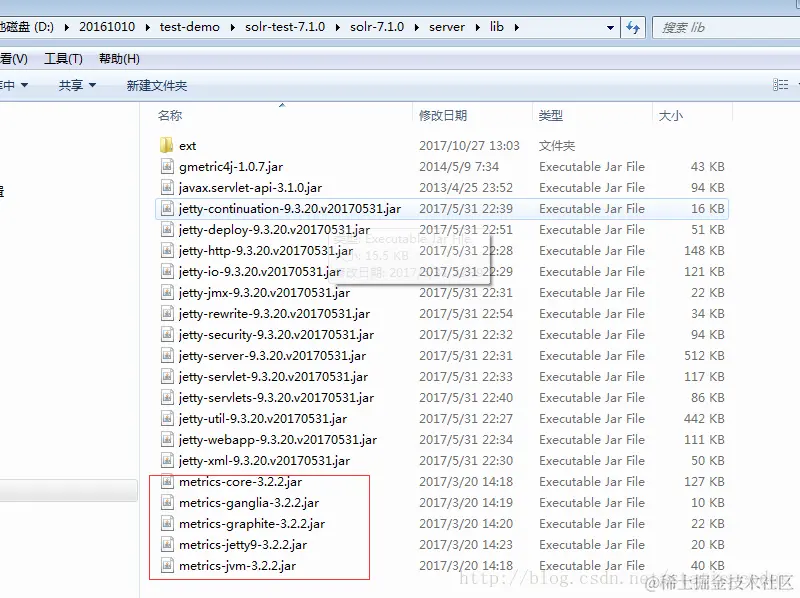Navigate to solr-7.1.0 in address bar
The height and width of the screenshot is (598, 800).
tap(377, 27)
